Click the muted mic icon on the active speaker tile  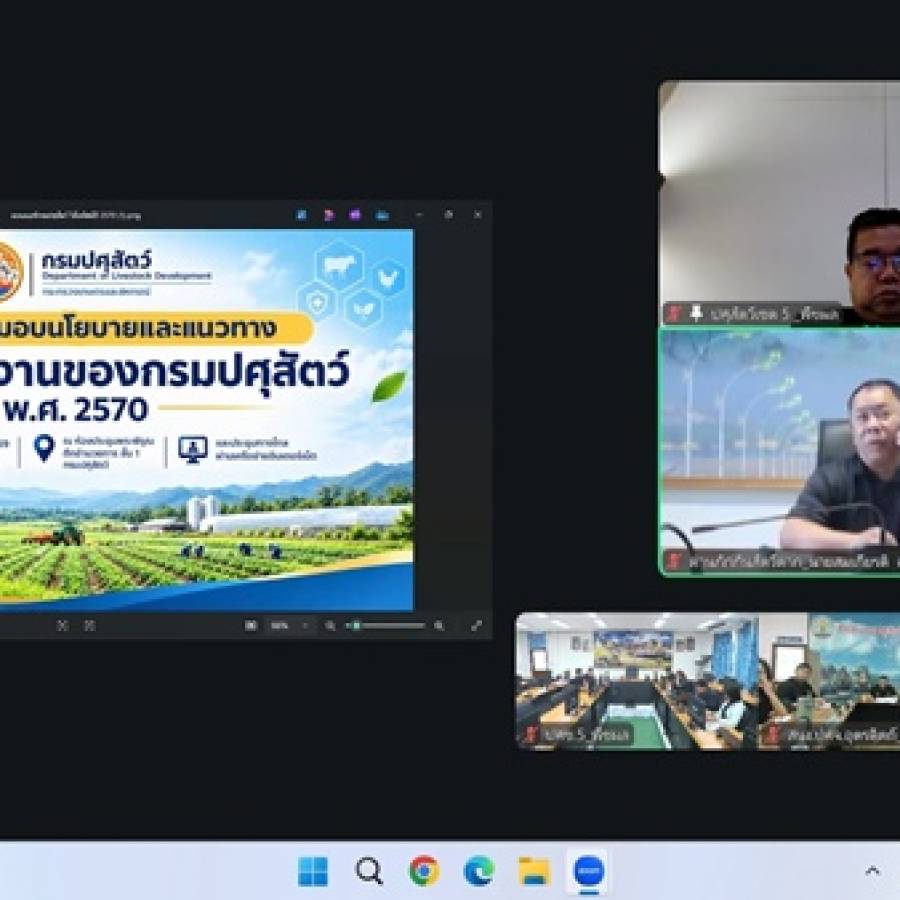tap(674, 560)
